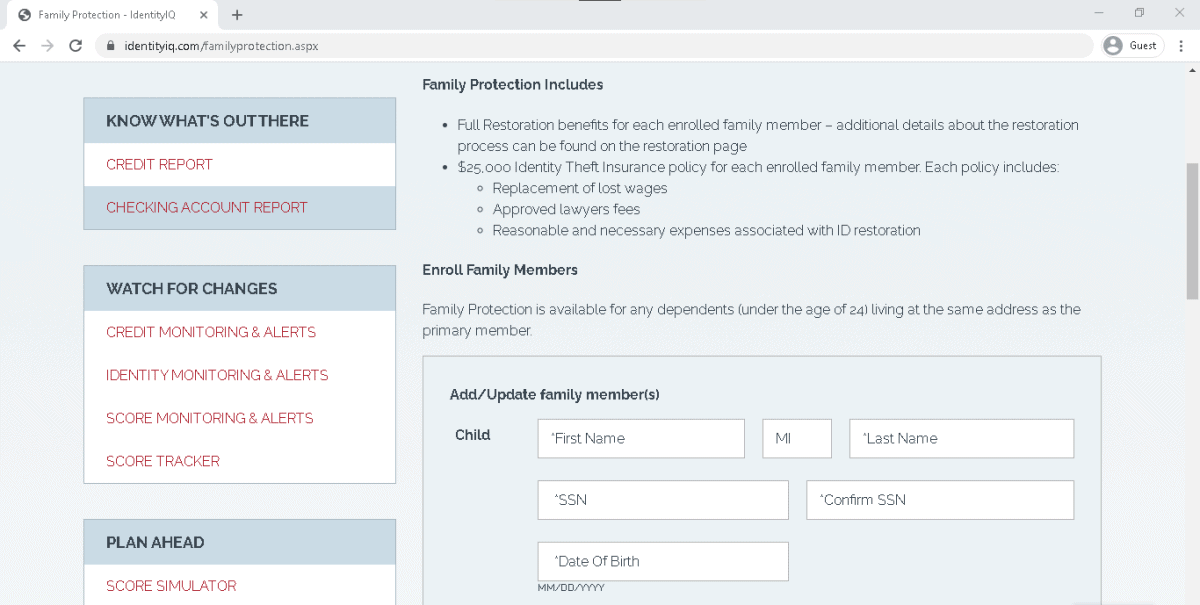1200x605 pixels.
Task: Open Score Monitoring & Alerts
Action: [x=210, y=417]
